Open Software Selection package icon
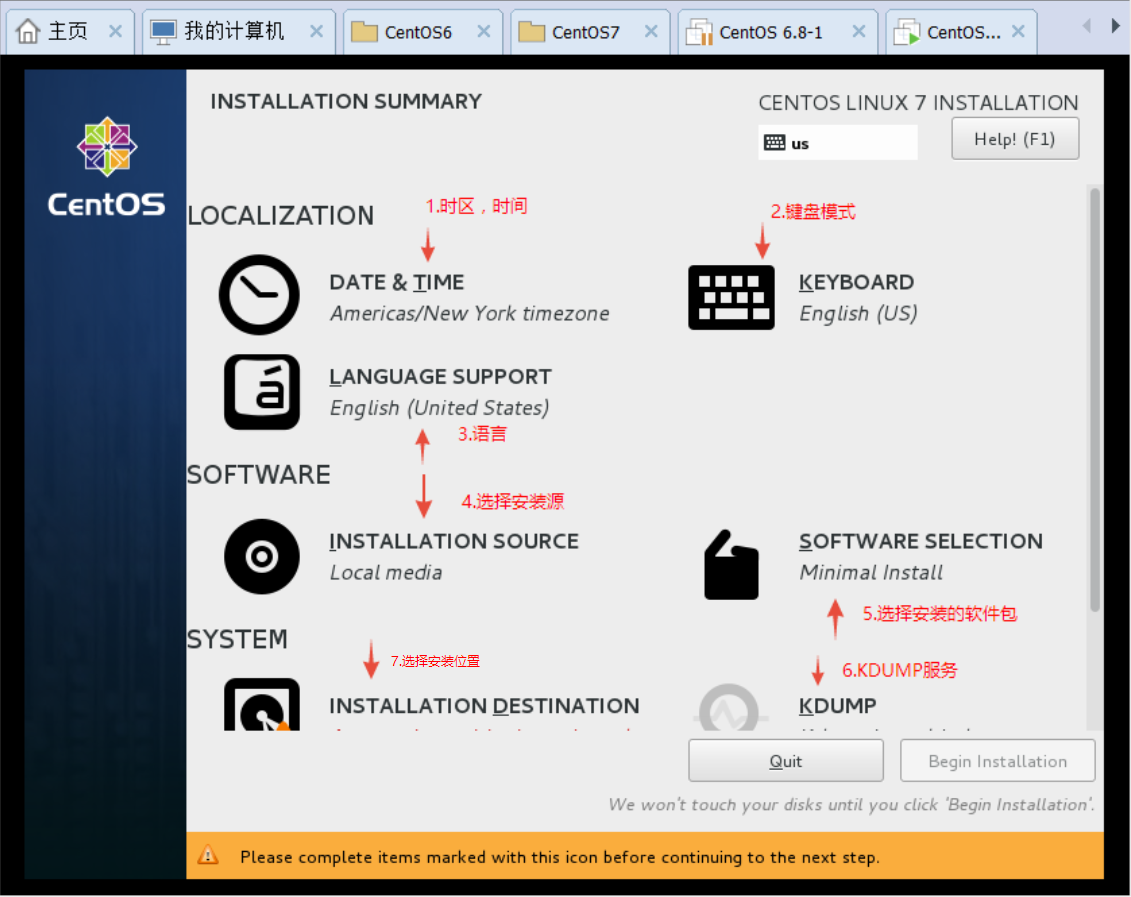 [x=731, y=565]
